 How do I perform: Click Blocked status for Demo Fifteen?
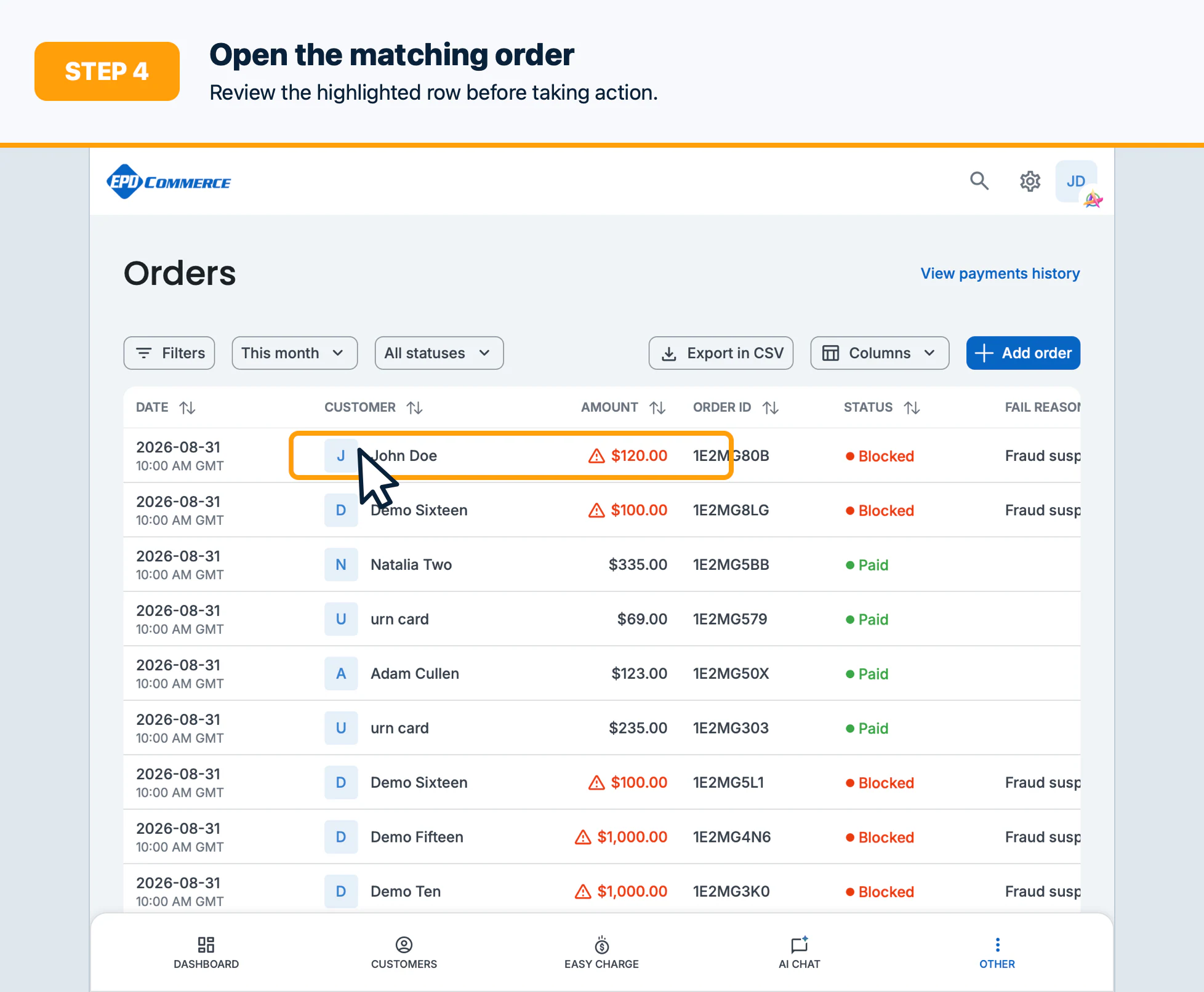coord(880,837)
